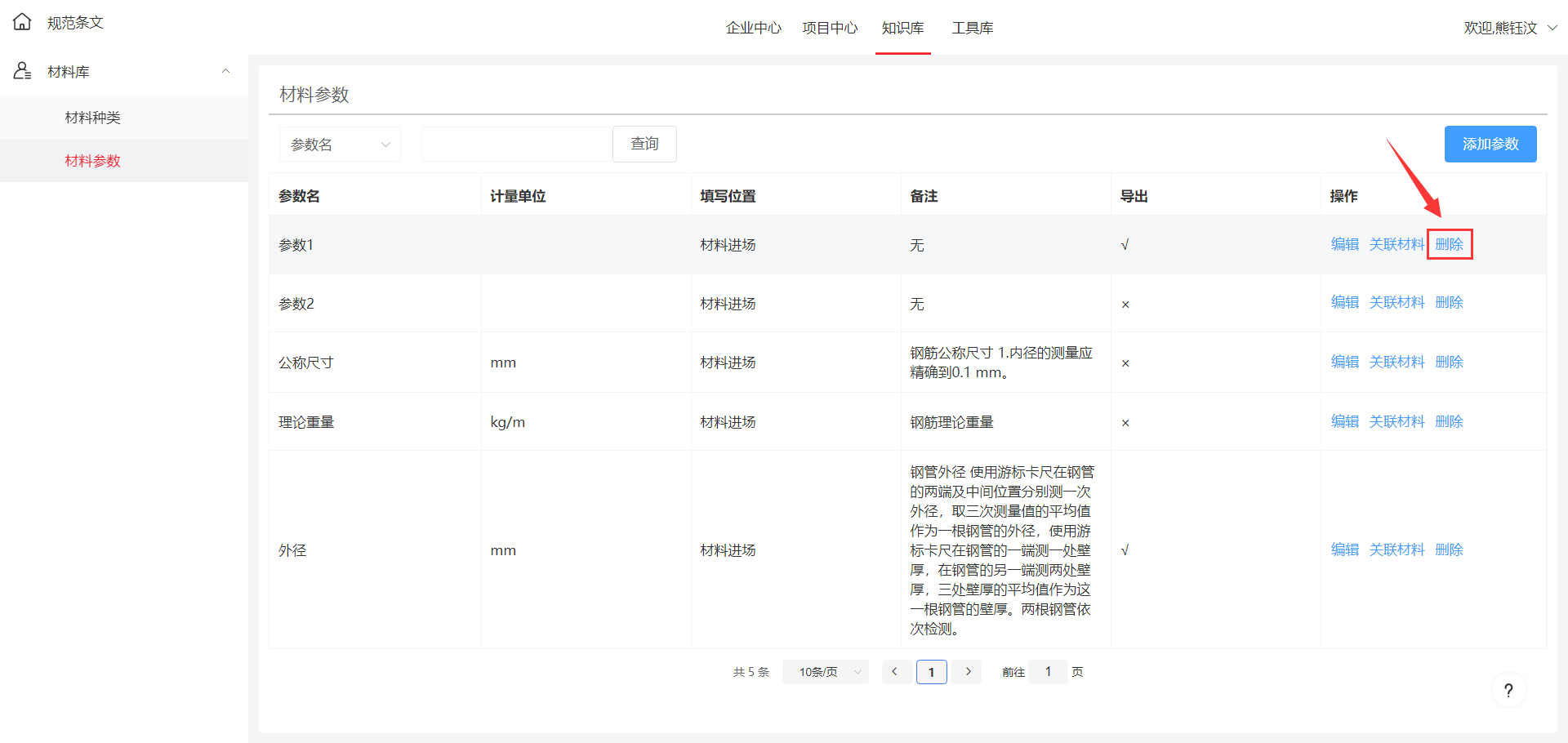Open the 工具库 tab
The height and width of the screenshot is (743, 1568).
[x=972, y=28]
